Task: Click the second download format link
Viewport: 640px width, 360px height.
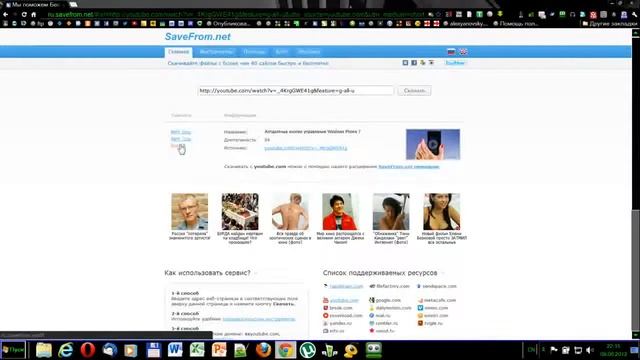Action: tap(180, 139)
